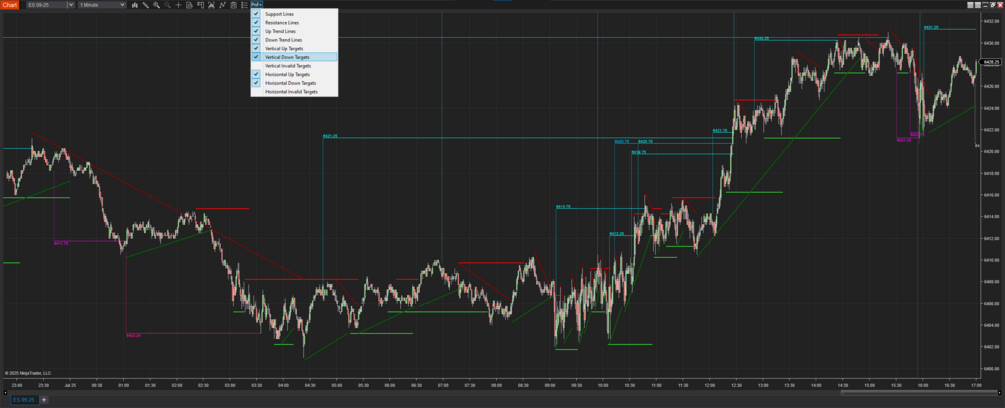Select the zoom in magnifier tool
1005x408 pixels.
156,4
